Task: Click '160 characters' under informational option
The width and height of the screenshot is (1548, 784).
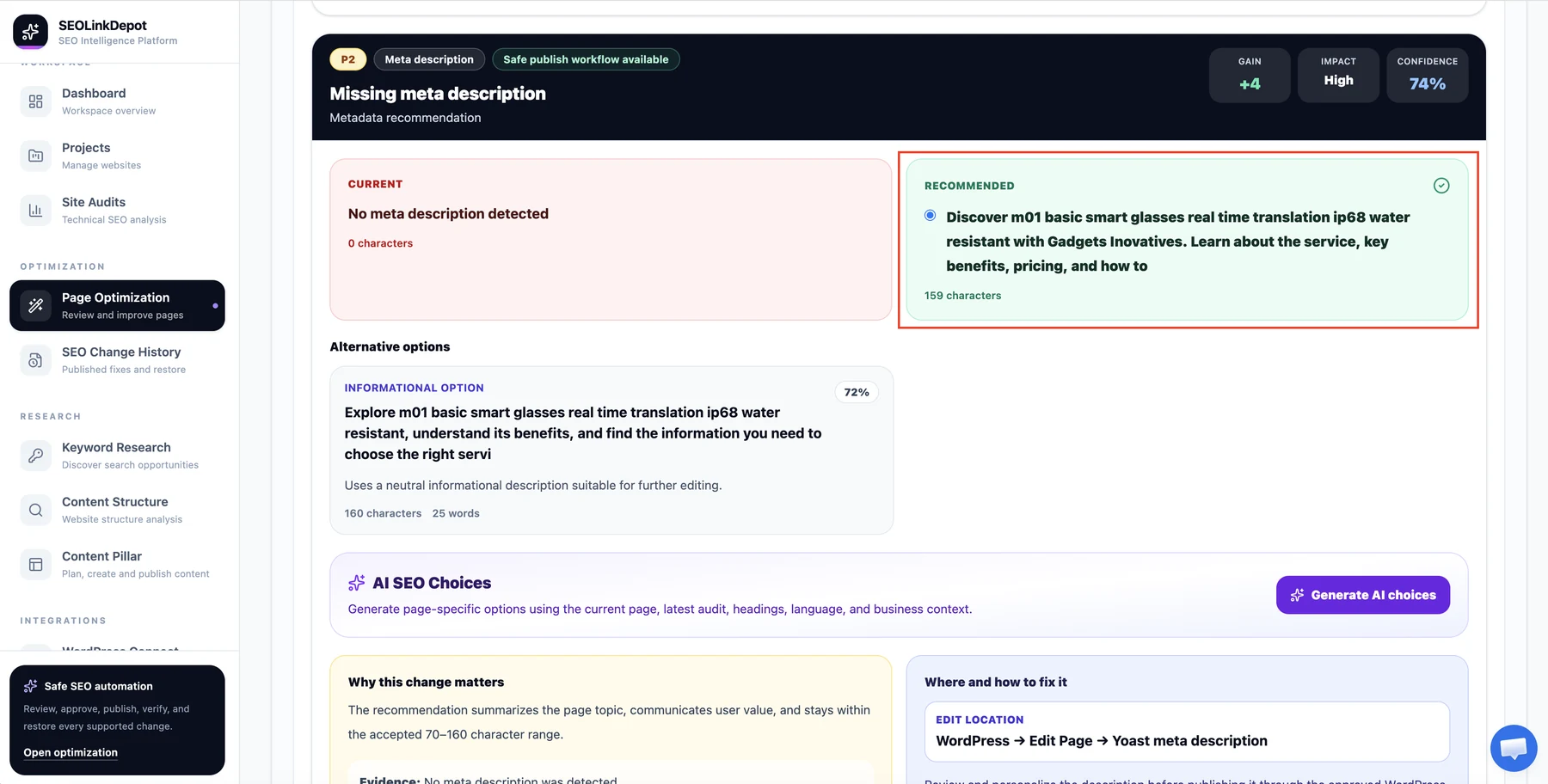Action: pos(383,513)
